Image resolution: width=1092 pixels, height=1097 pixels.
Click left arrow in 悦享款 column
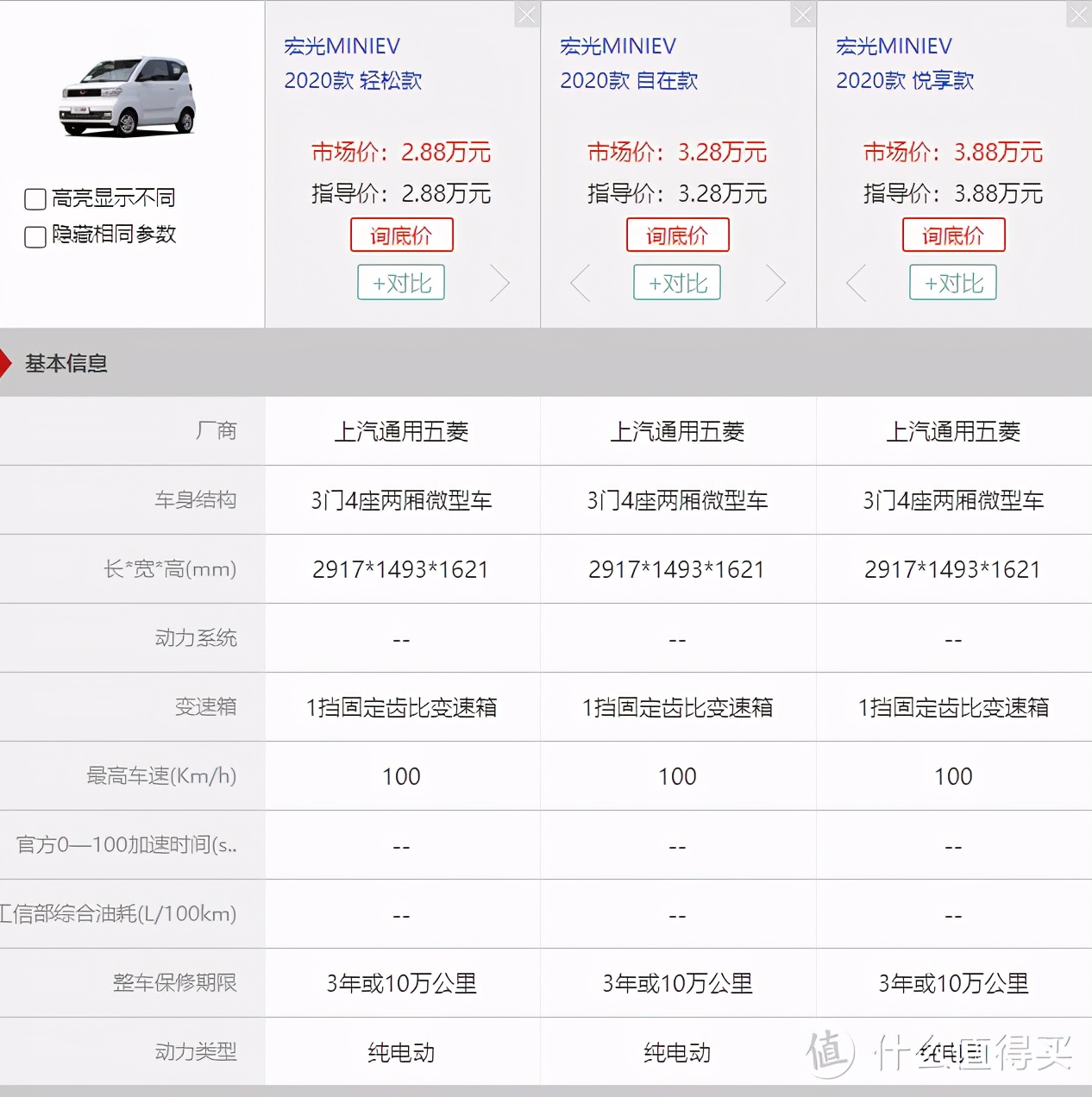pyautogui.click(x=856, y=283)
